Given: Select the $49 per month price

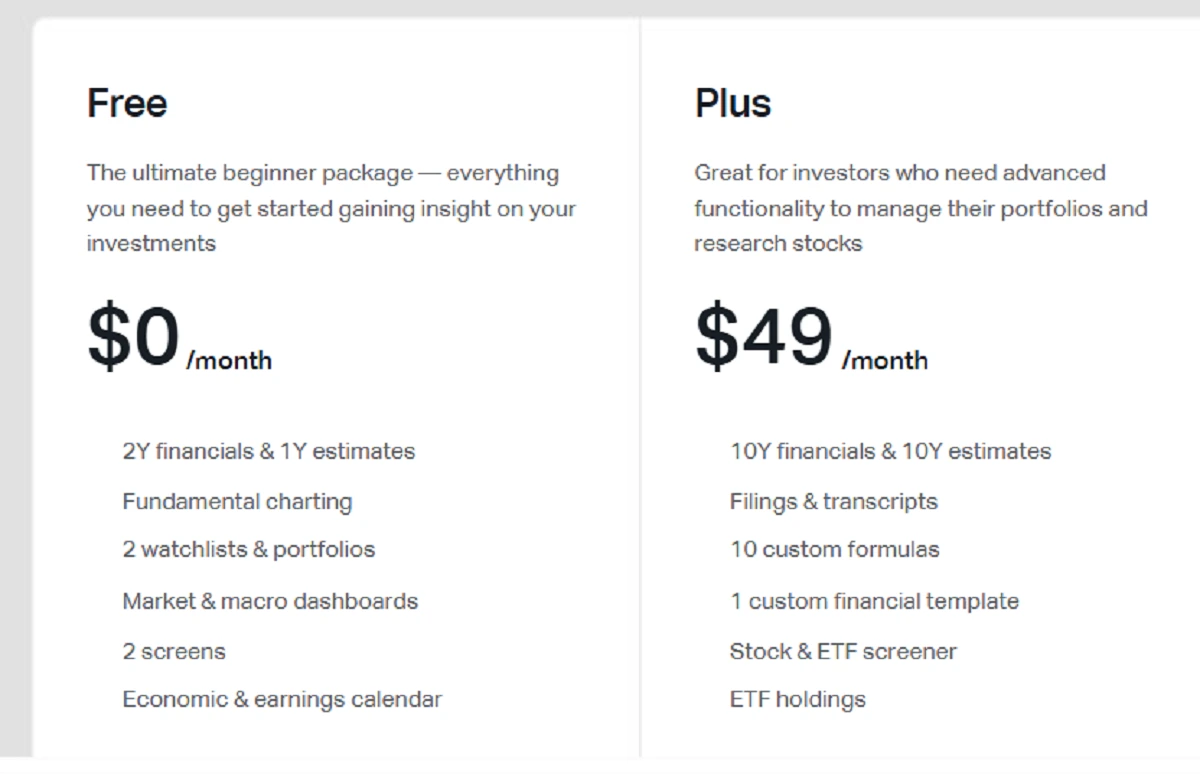Looking at the screenshot, I should [764, 338].
